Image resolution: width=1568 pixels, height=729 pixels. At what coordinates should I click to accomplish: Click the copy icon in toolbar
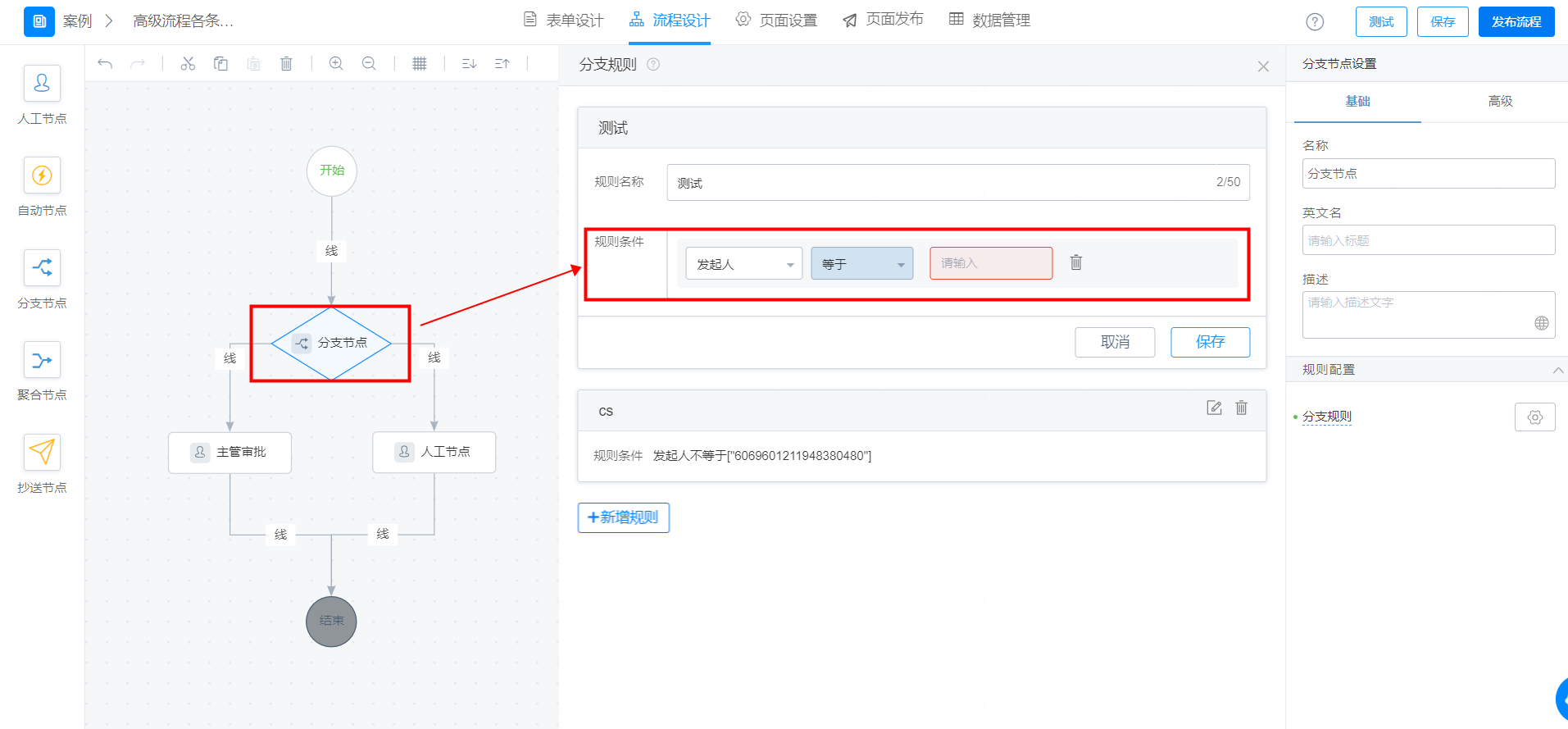(220, 63)
